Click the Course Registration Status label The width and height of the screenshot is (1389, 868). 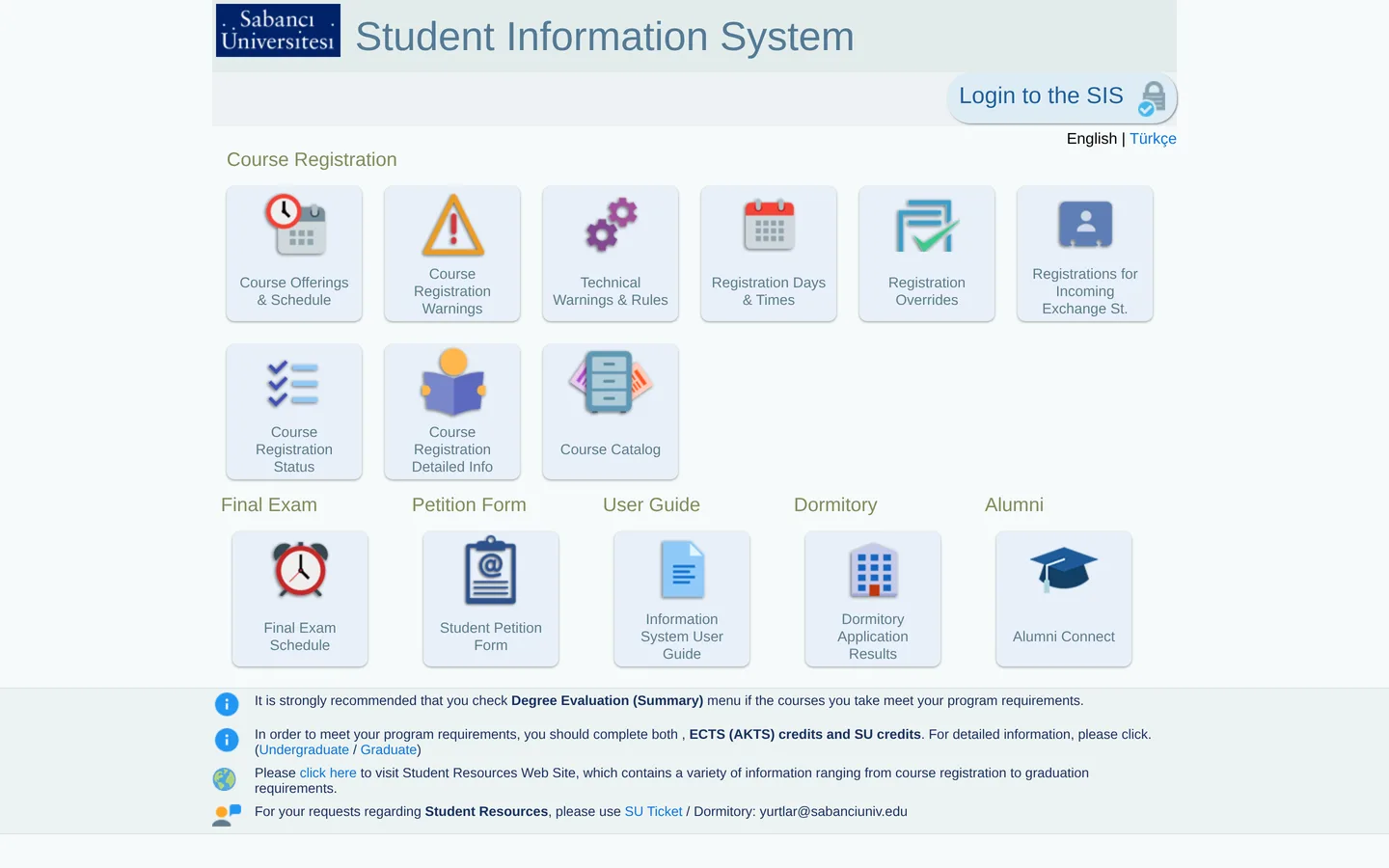294,449
